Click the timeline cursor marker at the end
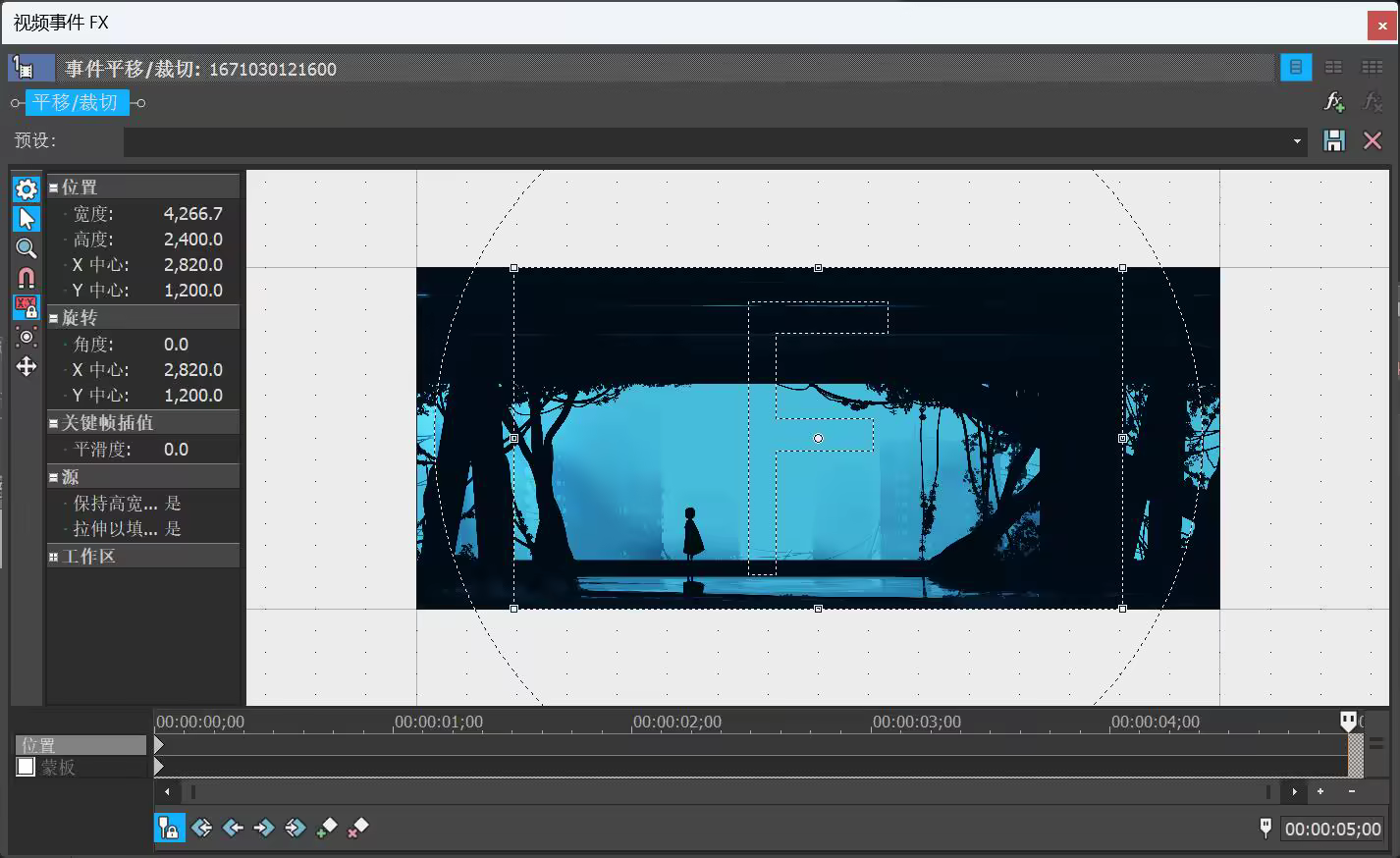The height and width of the screenshot is (858, 1400). tap(1349, 722)
